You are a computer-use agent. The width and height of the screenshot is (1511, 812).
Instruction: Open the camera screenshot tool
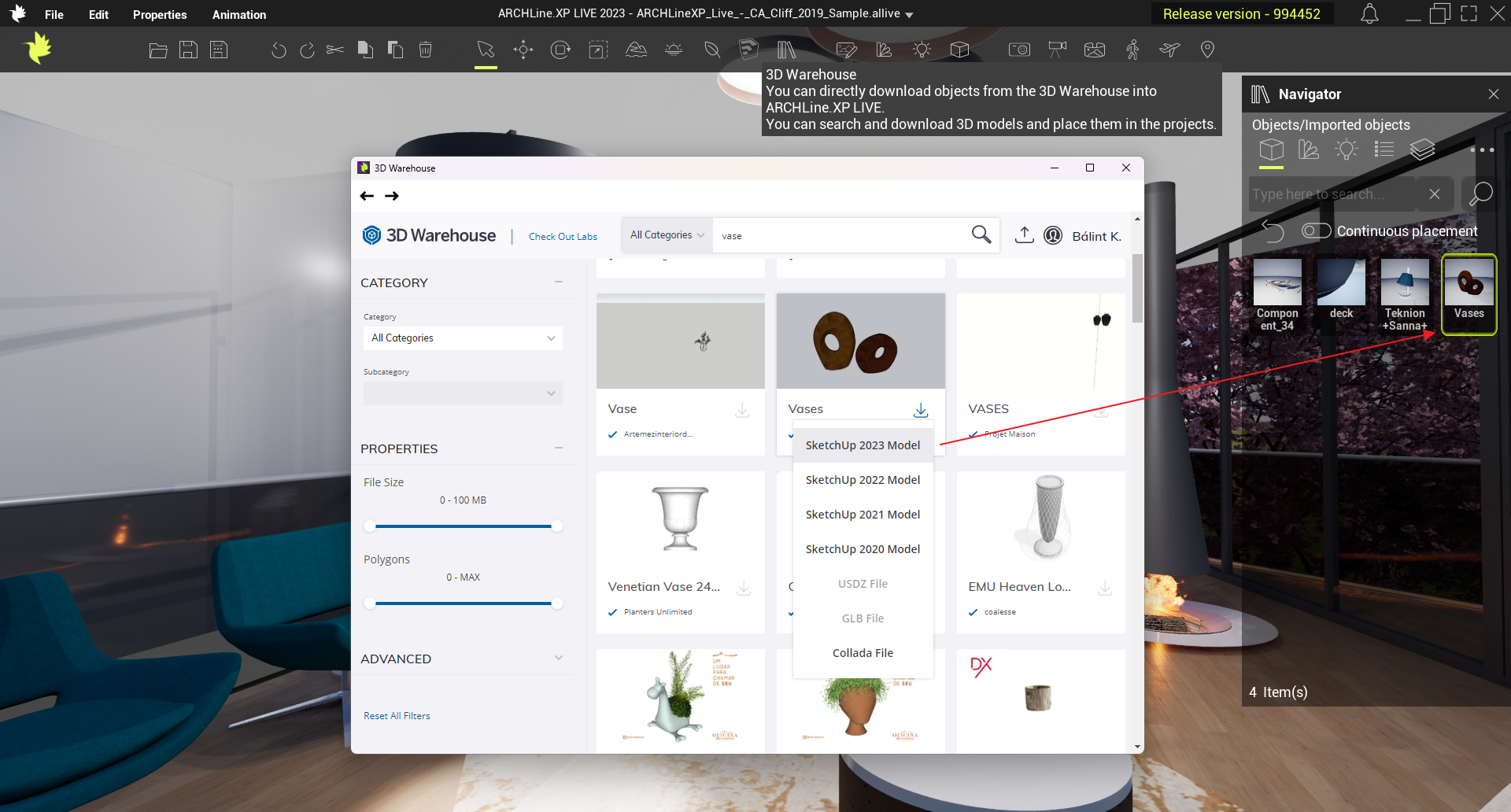[1019, 50]
